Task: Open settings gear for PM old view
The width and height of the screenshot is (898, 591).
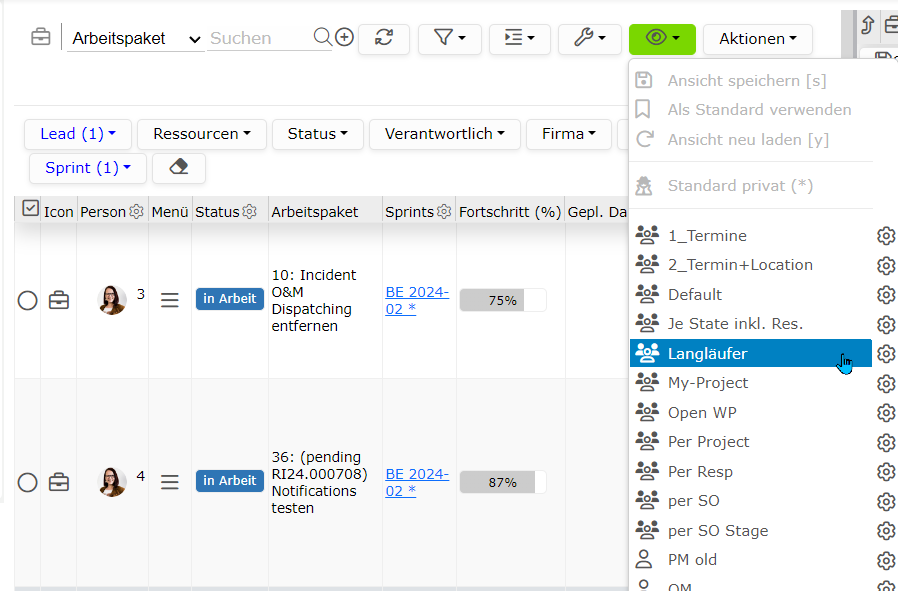Action: (x=886, y=560)
